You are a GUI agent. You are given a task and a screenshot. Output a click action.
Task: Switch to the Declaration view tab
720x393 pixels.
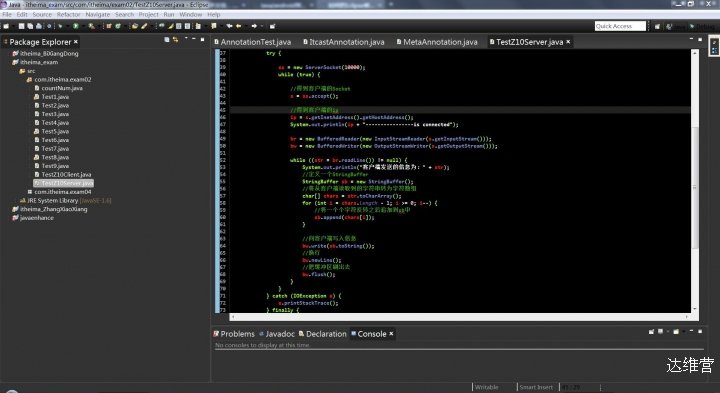322,334
